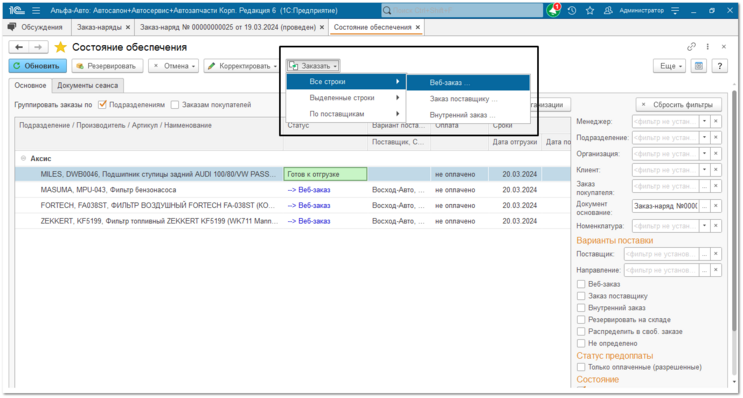
Task: Open the main hamburger menu
Action: [x=36, y=10]
